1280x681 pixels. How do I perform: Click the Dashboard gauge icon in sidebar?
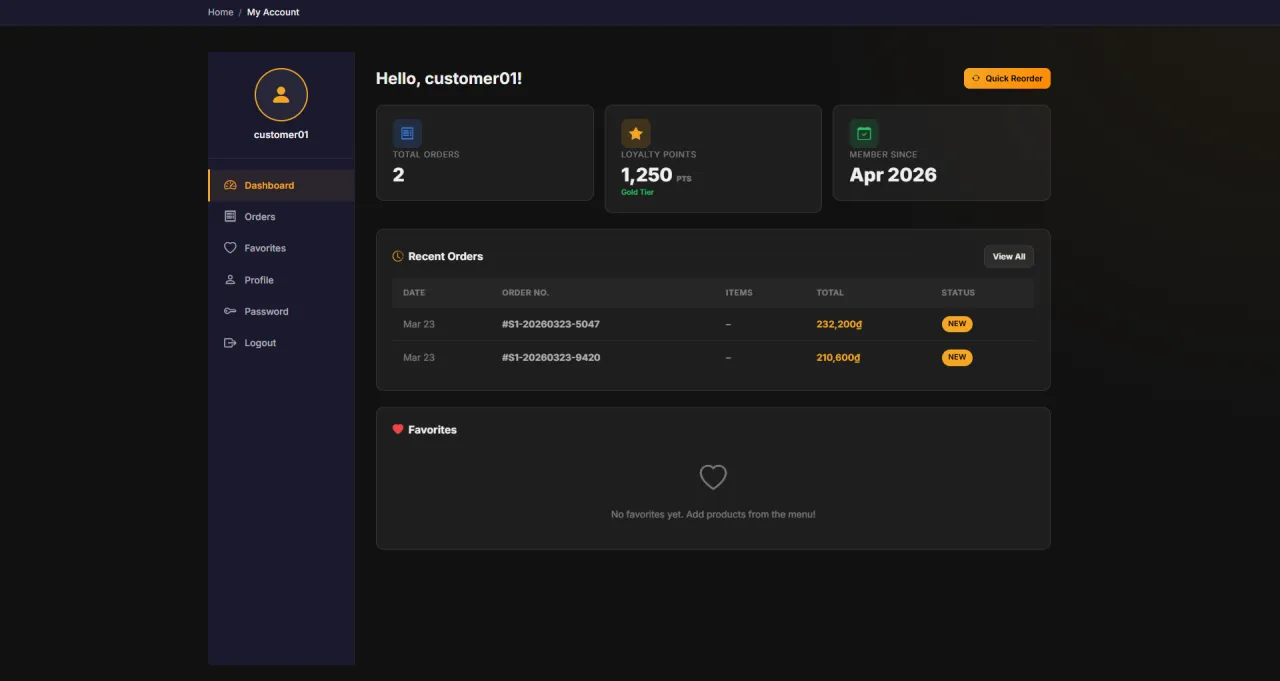[230, 185]
